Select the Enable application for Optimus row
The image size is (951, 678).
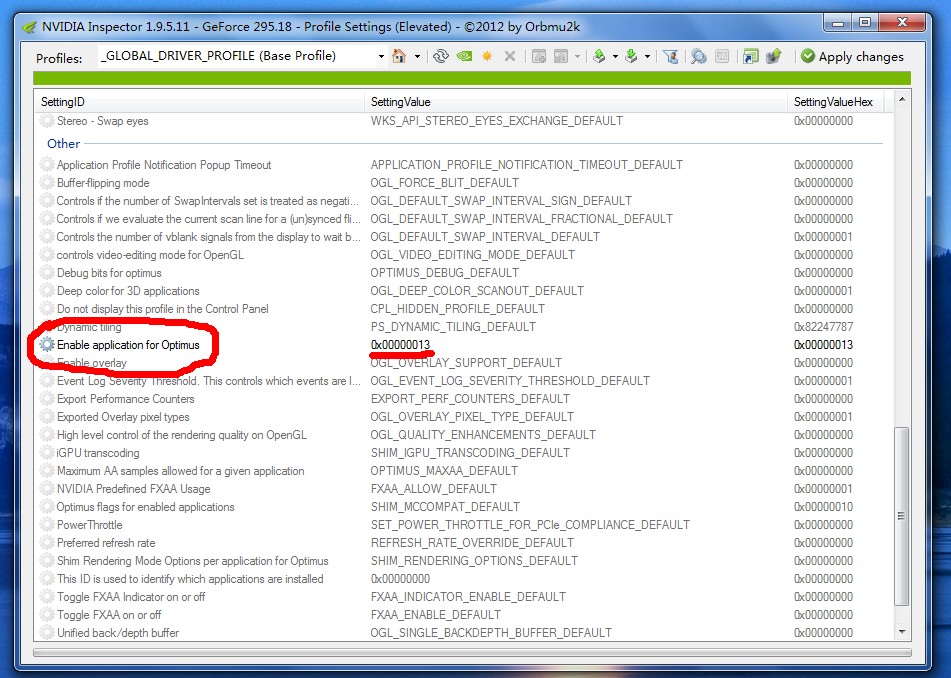coord(464,344)
